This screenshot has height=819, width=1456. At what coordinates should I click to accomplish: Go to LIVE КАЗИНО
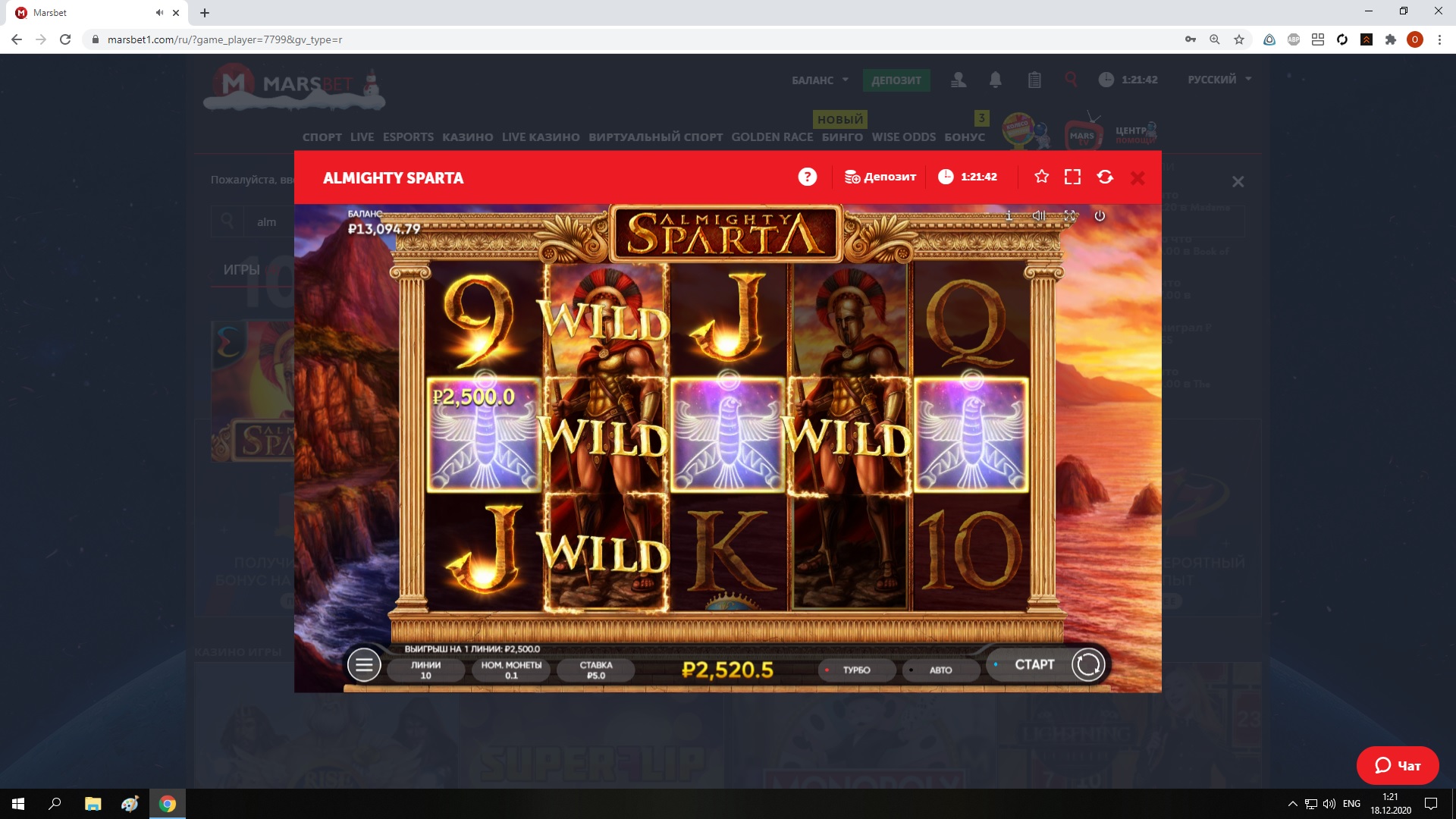[541, 137]
